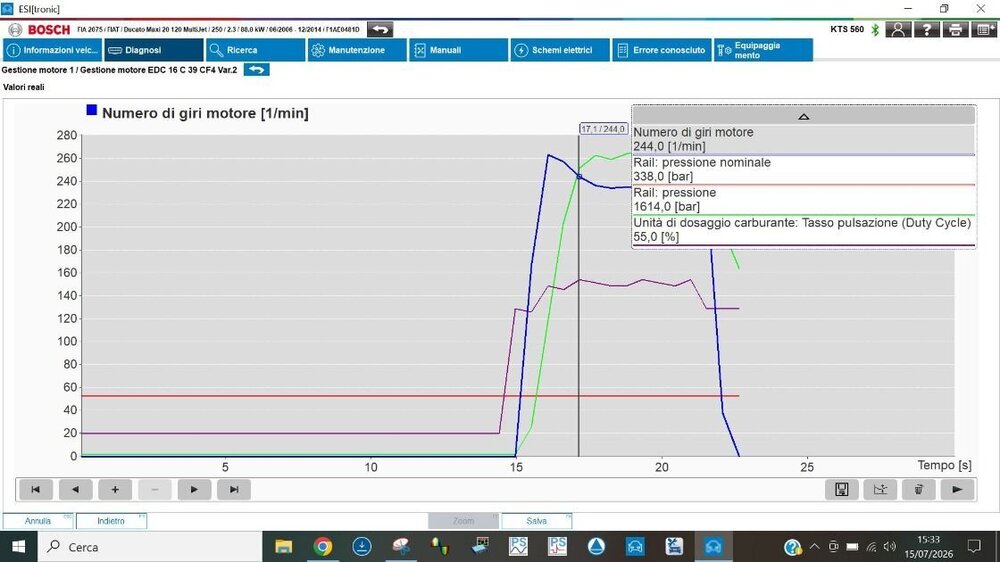Select the Duty Cycle 55,0 % legend entry
This screenshot has height=562, width=1000.
click(x=804, y=230)
